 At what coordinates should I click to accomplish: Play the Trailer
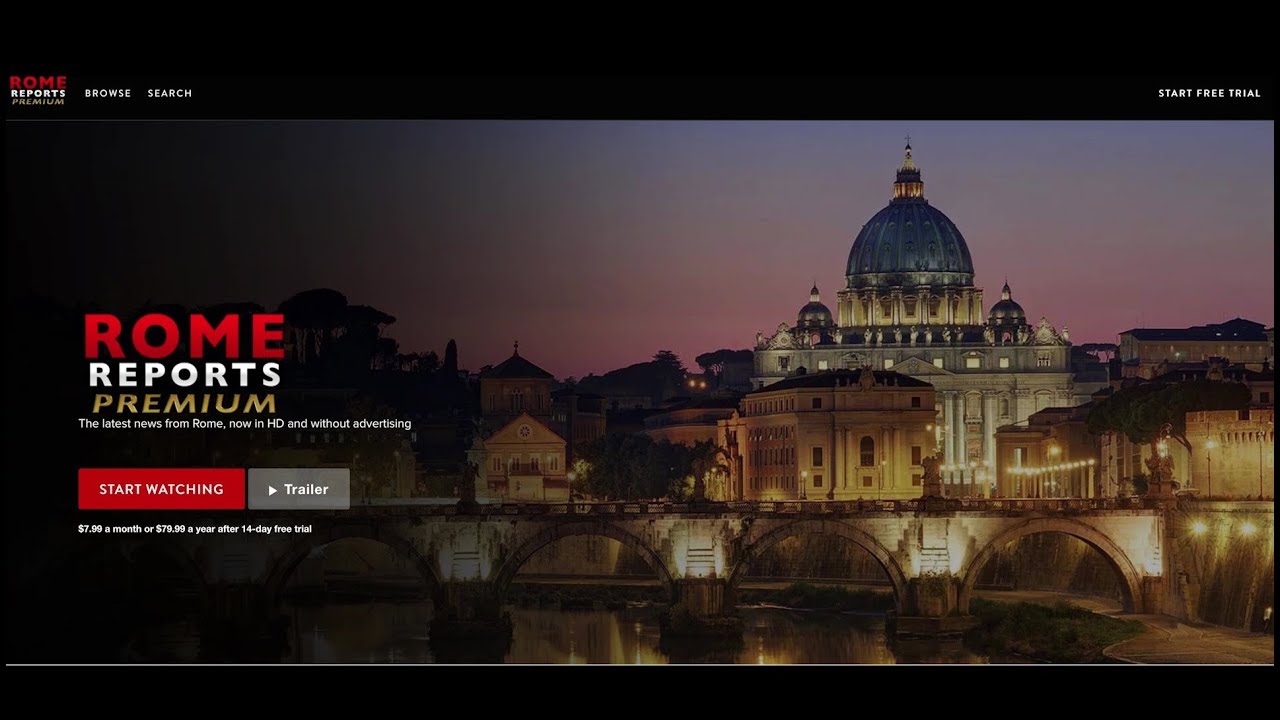[299, 489]
